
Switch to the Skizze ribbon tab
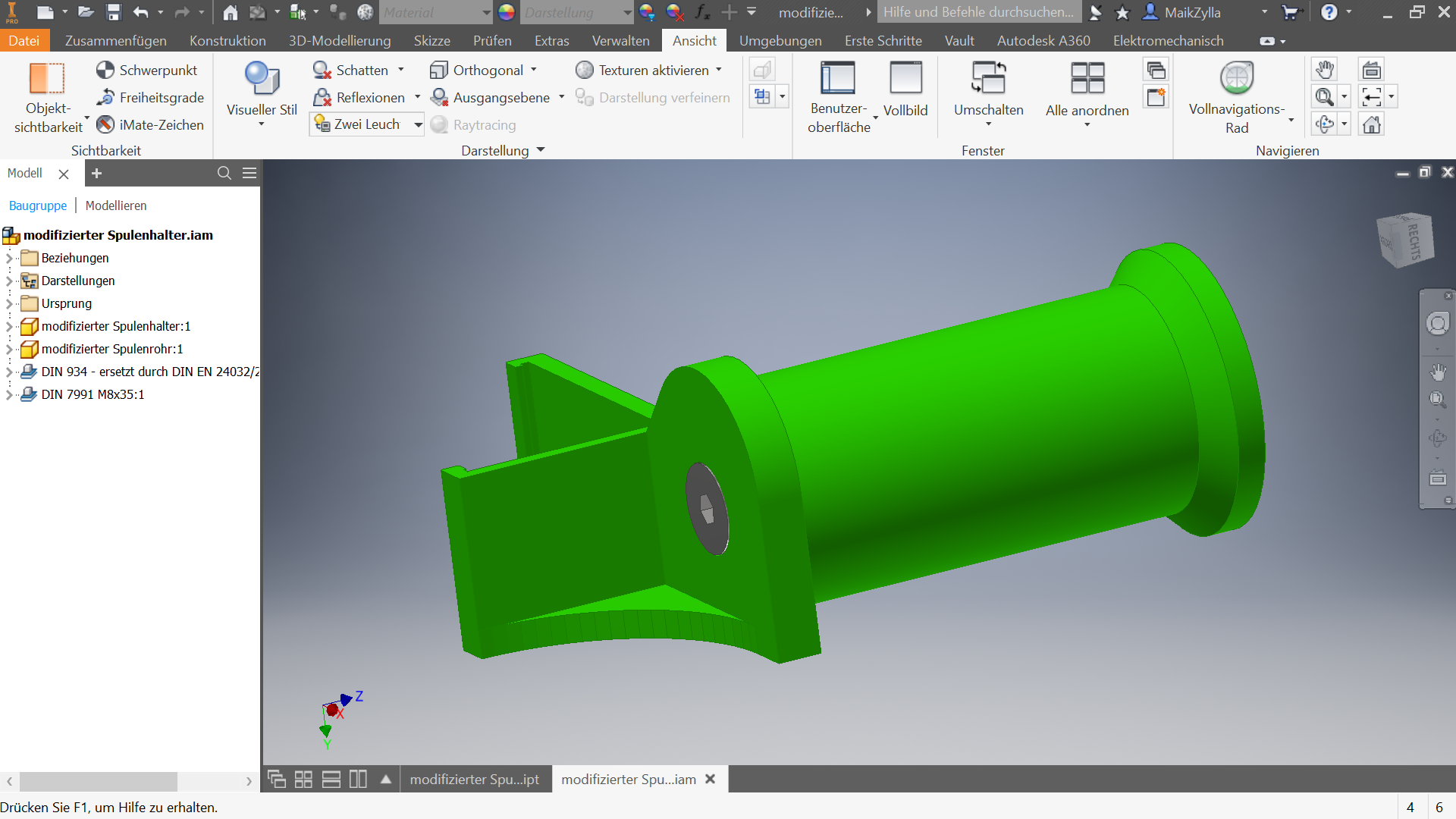tap(432, 40)
